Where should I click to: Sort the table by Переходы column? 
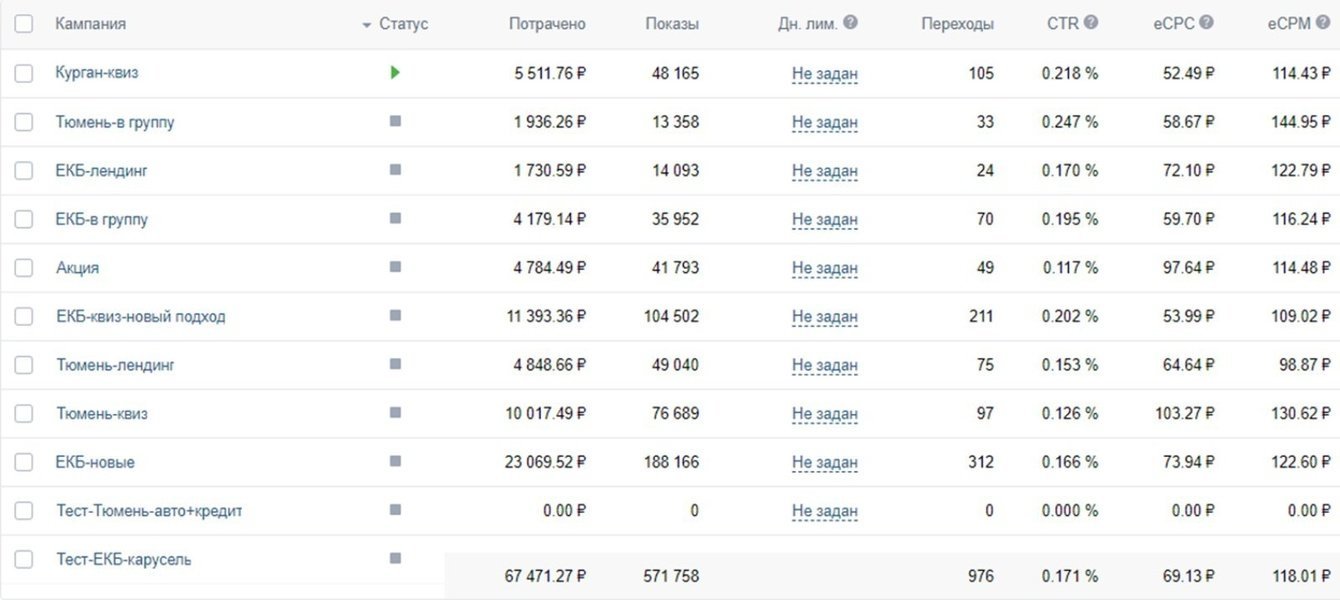[957, 24]
